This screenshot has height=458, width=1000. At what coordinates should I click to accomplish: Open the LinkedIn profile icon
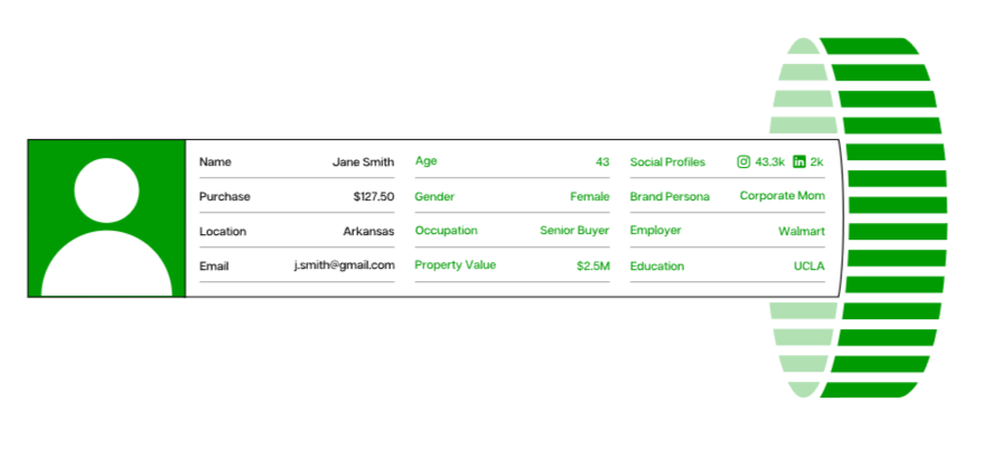click(799, 162)
